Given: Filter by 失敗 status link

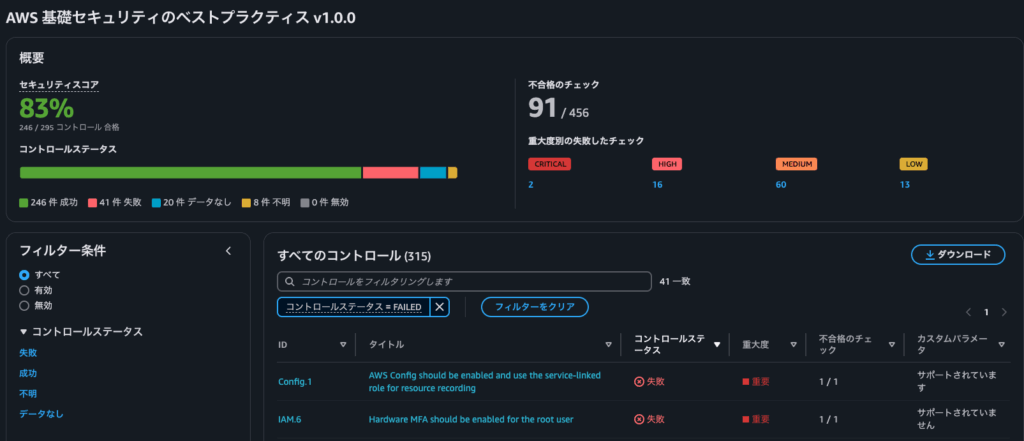Looking at the screenshot, I should pyautogui.click(x=28, y=353).
